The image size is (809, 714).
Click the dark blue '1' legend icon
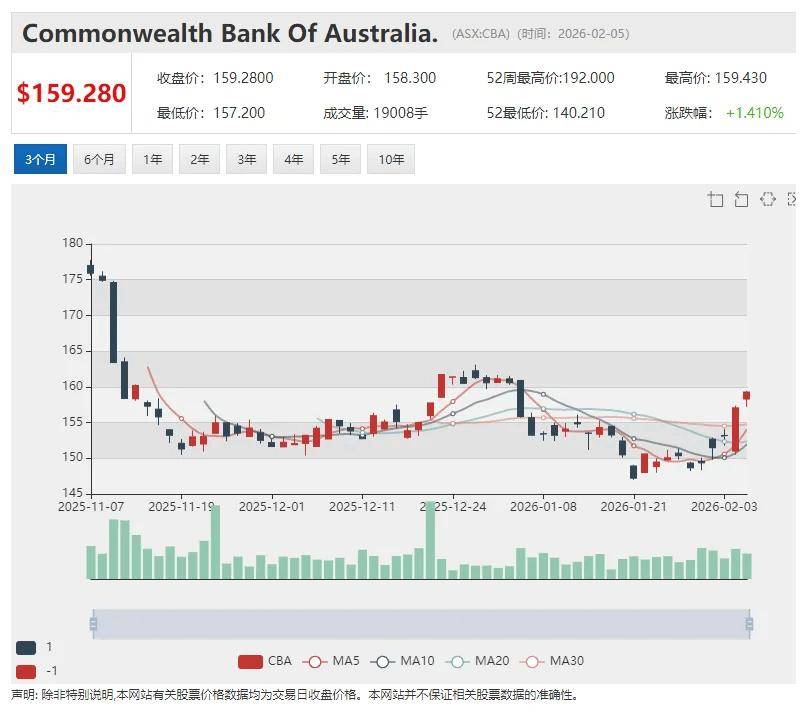click(x=26, y=647)
